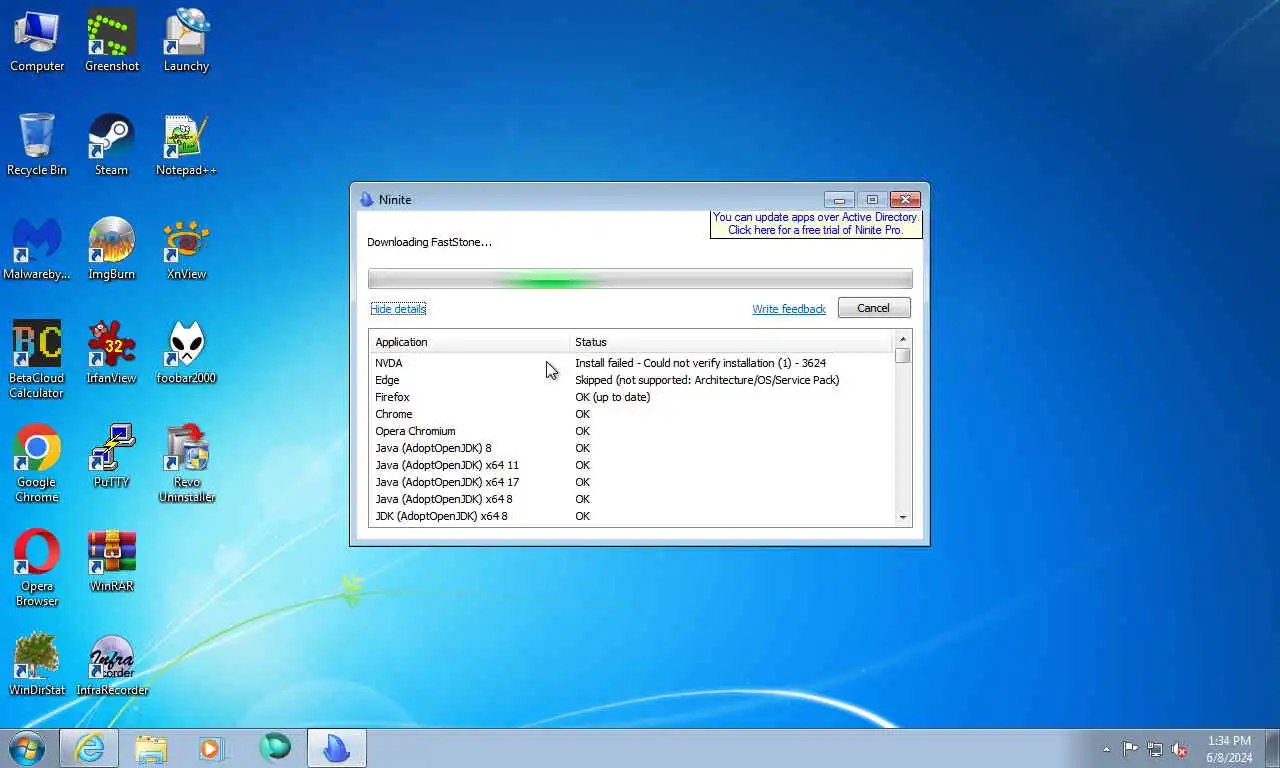
Task: Open Windows Explorer from the taskbar
Action: (151, 748)
